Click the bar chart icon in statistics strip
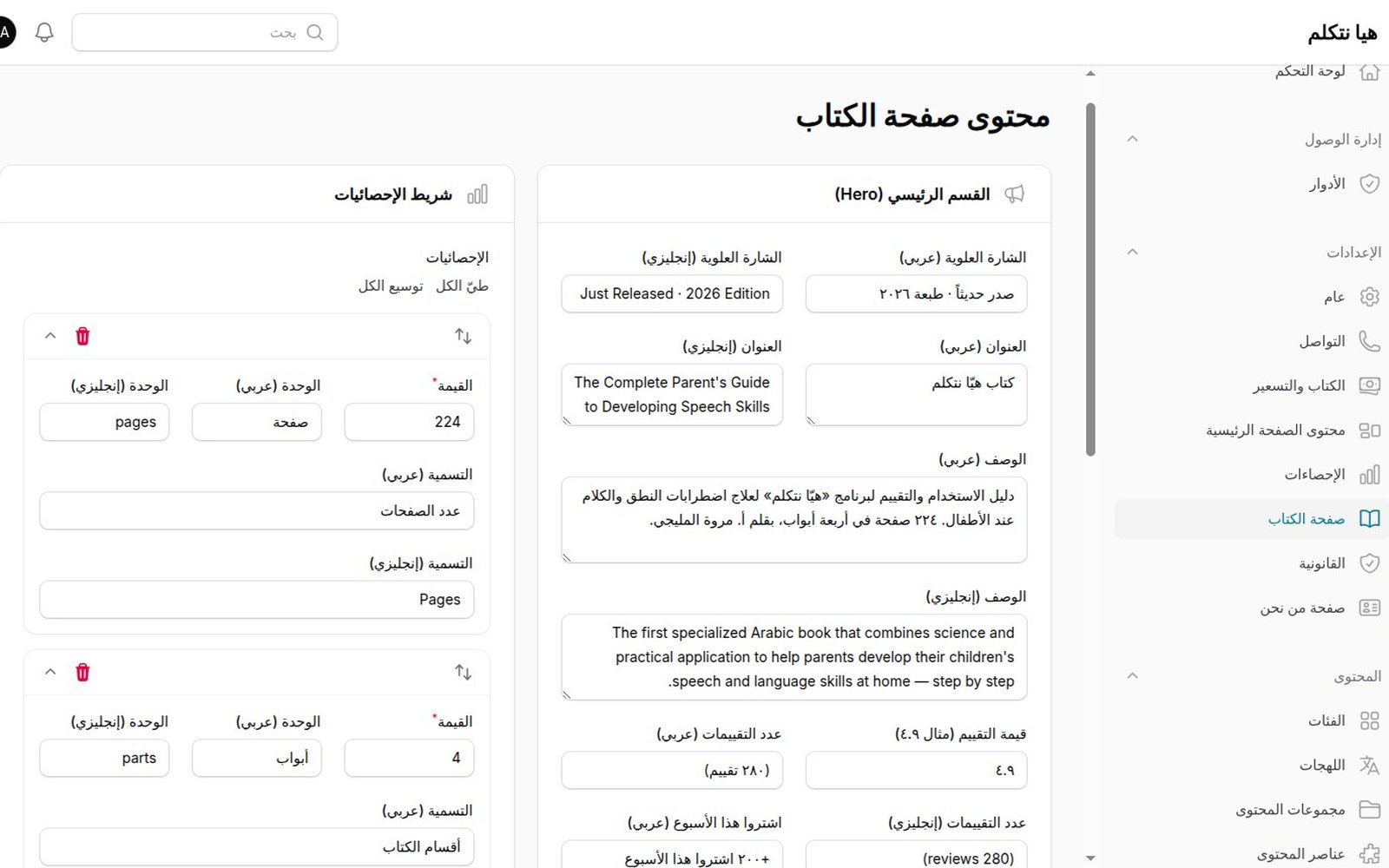 click(477, 194)
